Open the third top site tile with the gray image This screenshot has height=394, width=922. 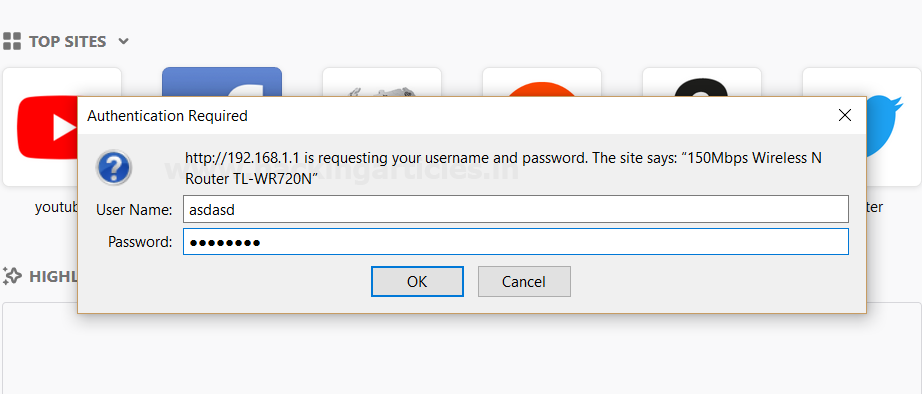point(382,82)
